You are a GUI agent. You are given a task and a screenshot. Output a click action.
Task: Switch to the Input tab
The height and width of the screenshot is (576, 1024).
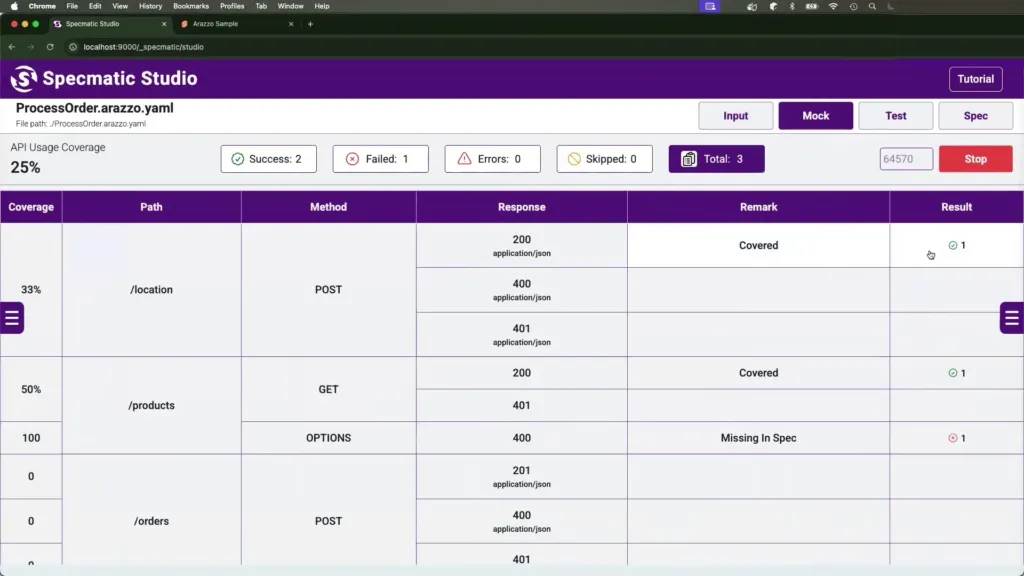pos(735,116)
